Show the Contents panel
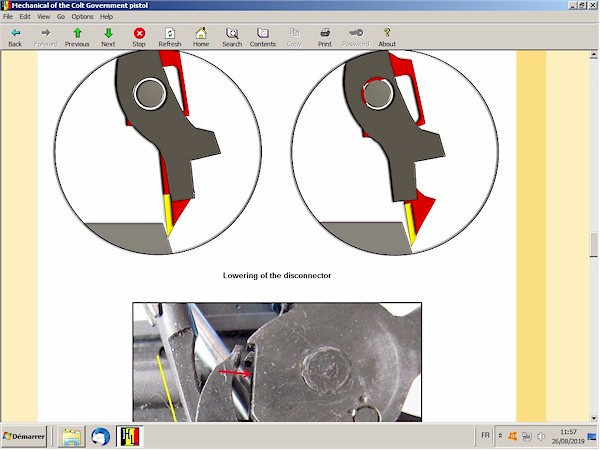 [x=263, y=37]
